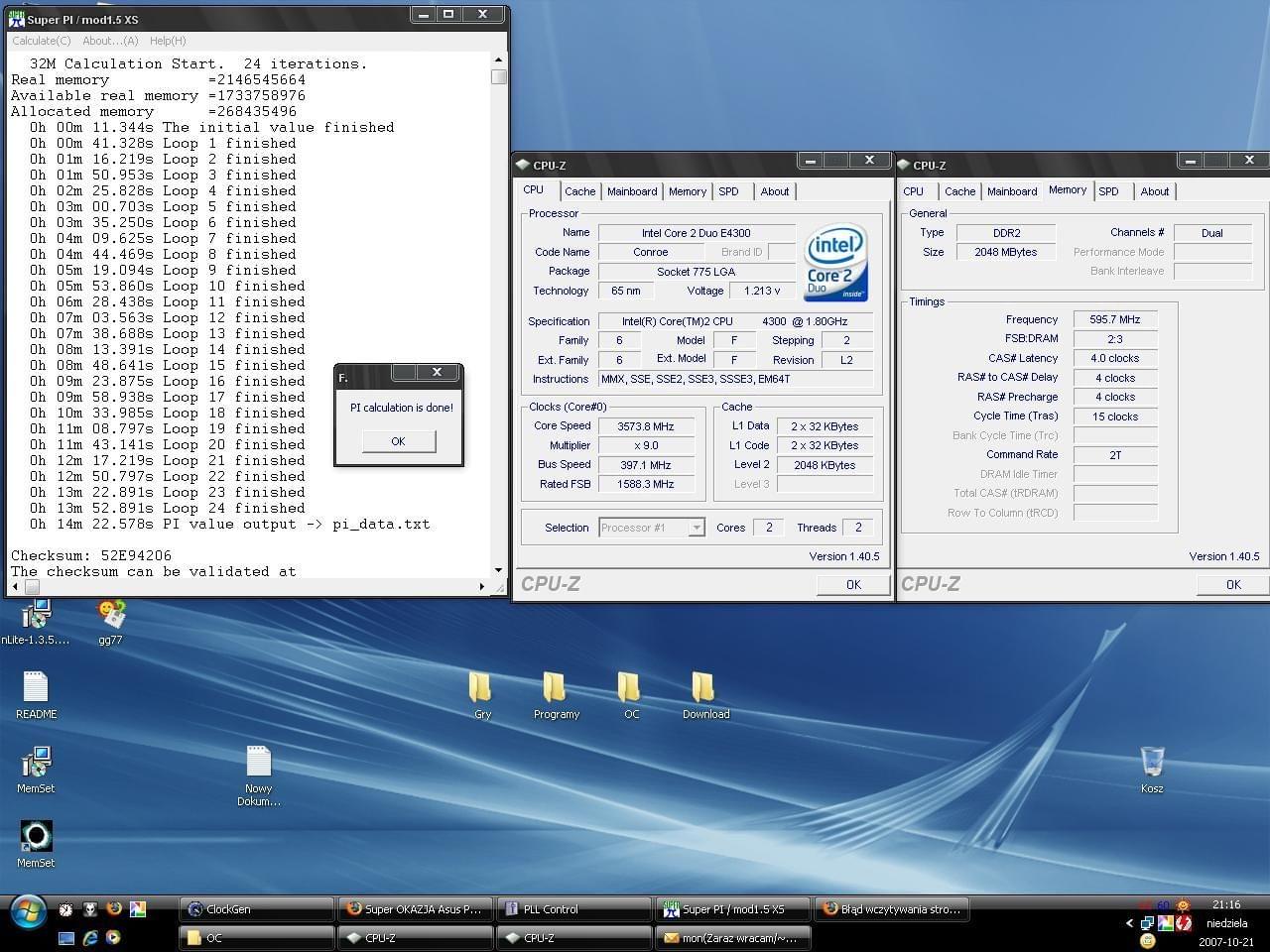Switch to Super PI / mod1.5 XS taskbar button
The image size is (1270, 952).
(732, 909)
